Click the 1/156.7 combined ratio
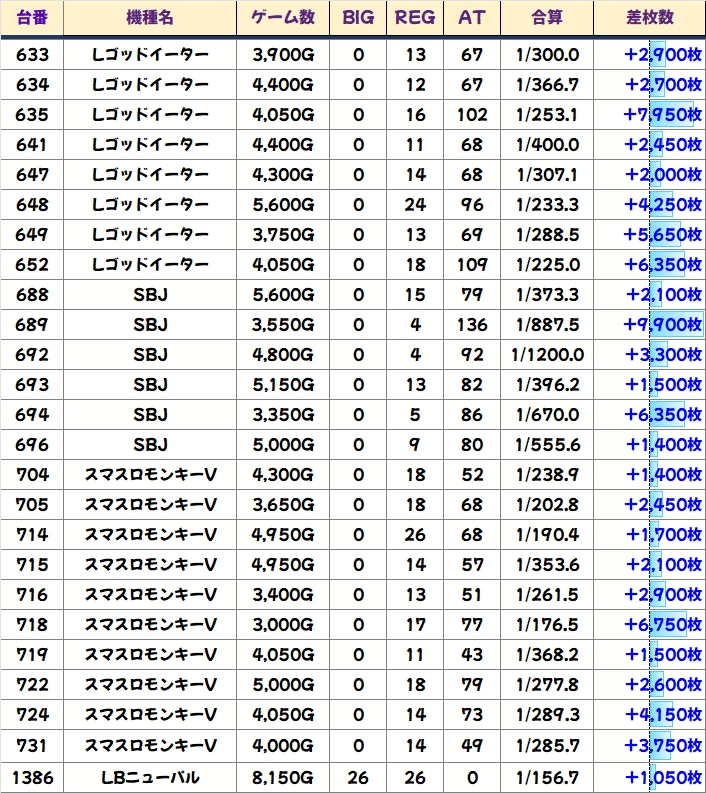 [x=547, y=778]
